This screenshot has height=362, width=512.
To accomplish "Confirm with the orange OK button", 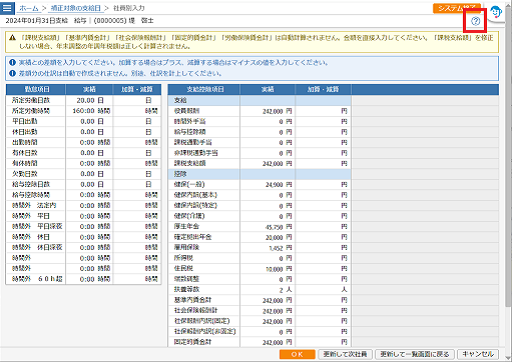I will [297, 354].
